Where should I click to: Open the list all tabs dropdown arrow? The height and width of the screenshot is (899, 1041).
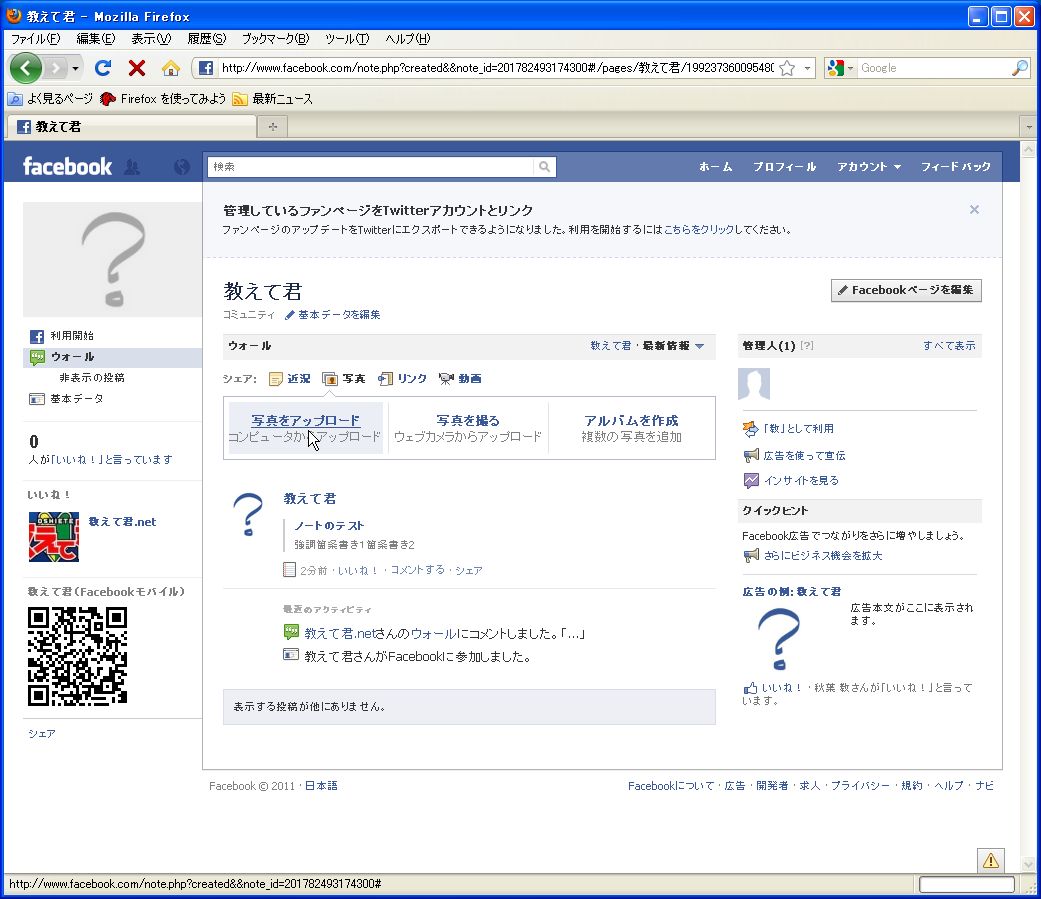tap(1029, 127)
